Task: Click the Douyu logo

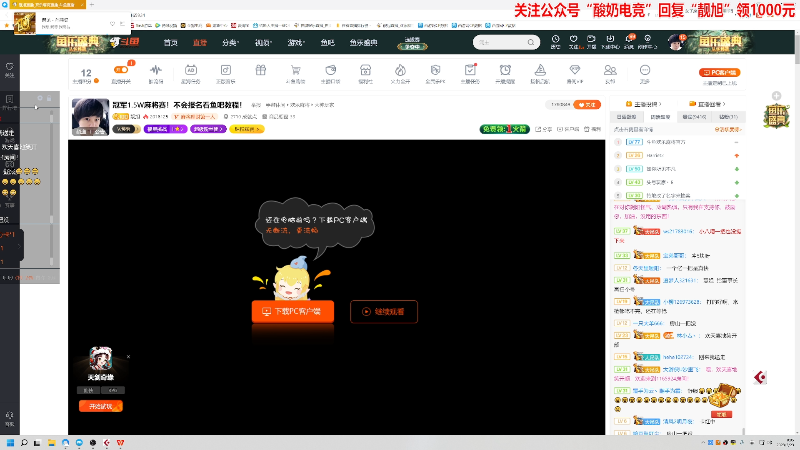Action: [x=124, y=42]
